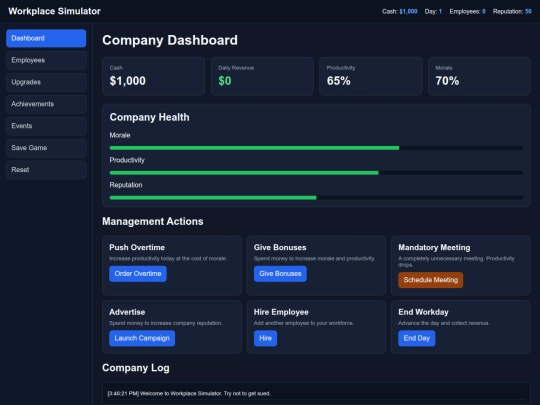The width and height of the screenshot is (540, 405).
Task: Click the End Day button
Action: pyautogui.click(x=416, y=338)
